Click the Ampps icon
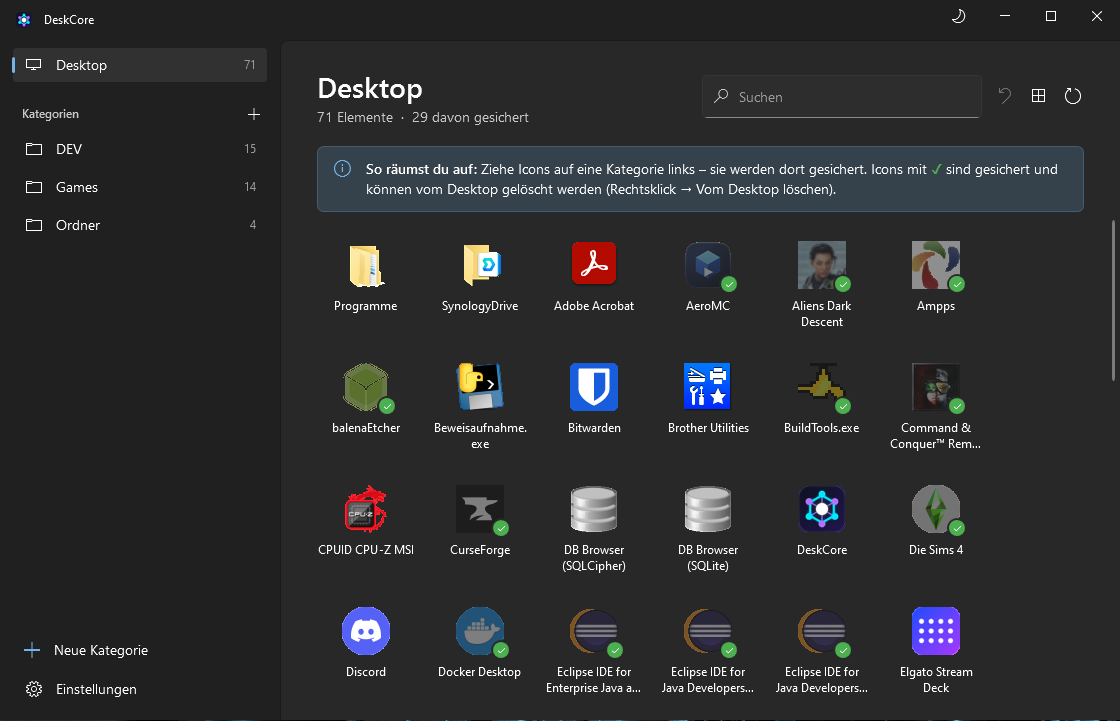The height and width of the screenshot is (721, 1120). (936, 266)
